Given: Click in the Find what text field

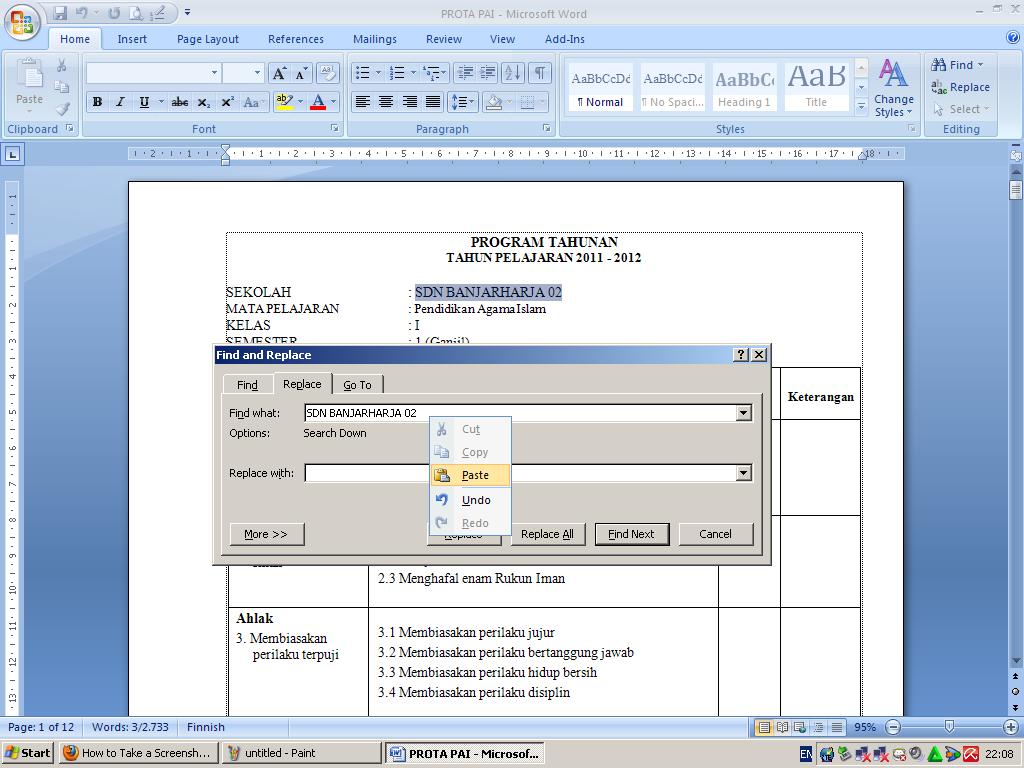Looking at the screenshot, I should (x=520, y=413).
